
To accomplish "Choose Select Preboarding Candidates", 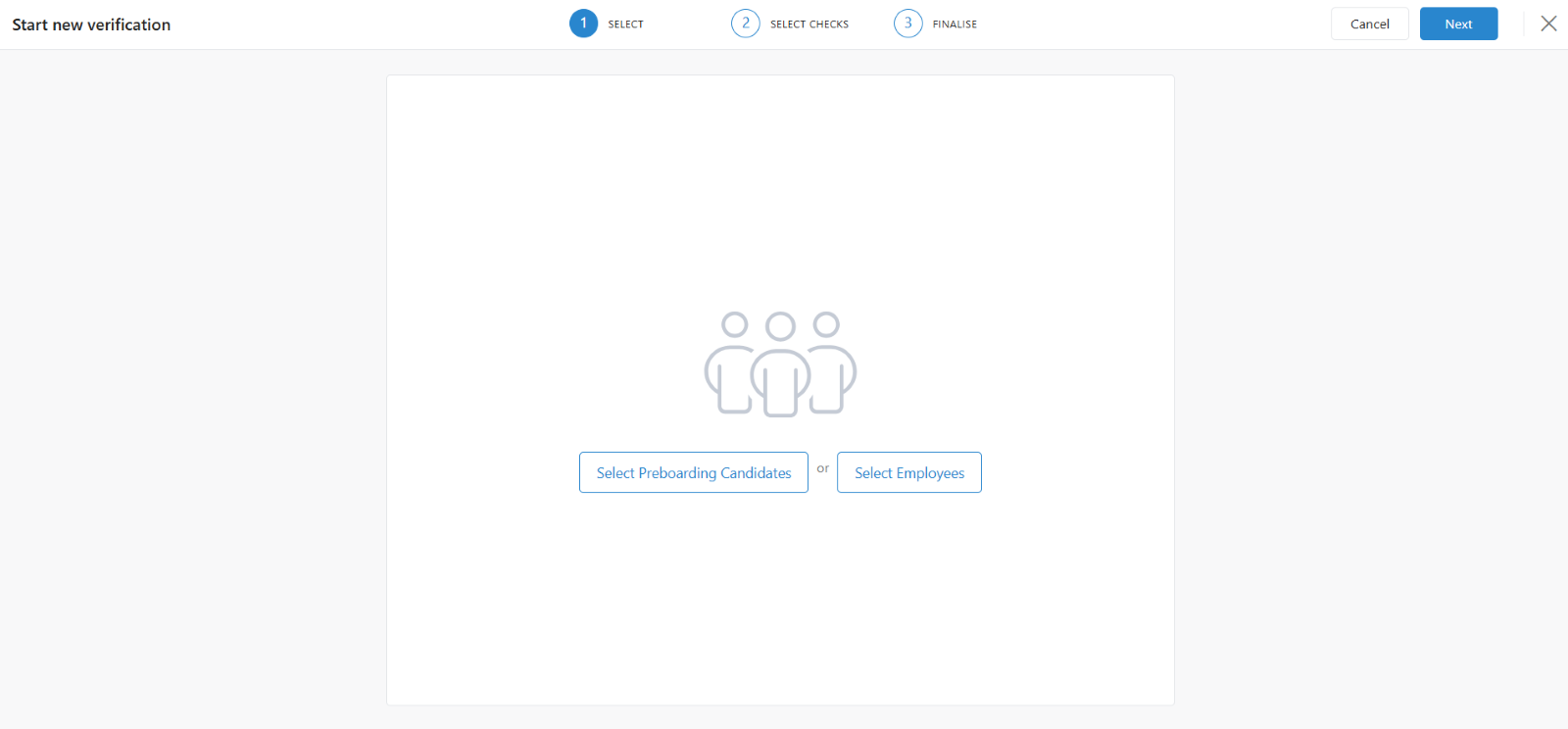I will pos(693,472).
